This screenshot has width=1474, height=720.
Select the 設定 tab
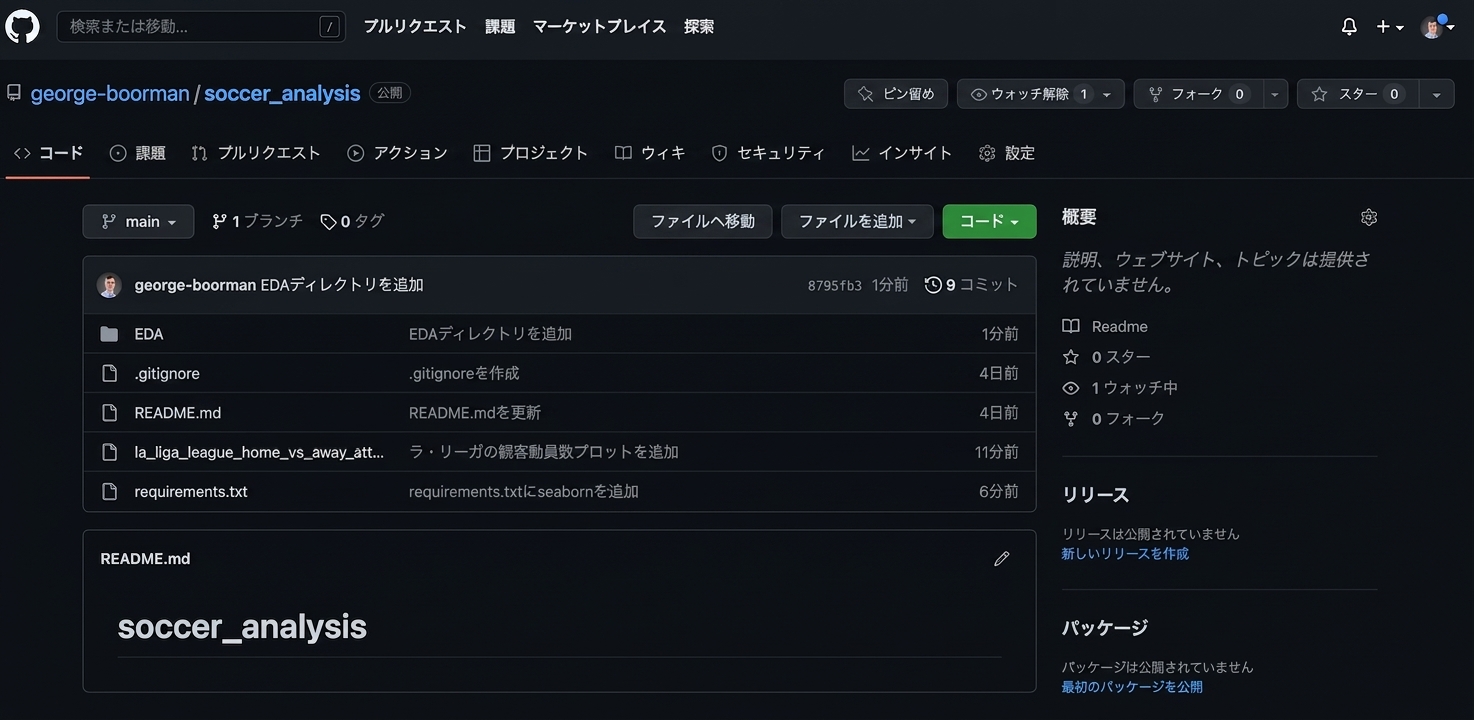[1007, 153]
